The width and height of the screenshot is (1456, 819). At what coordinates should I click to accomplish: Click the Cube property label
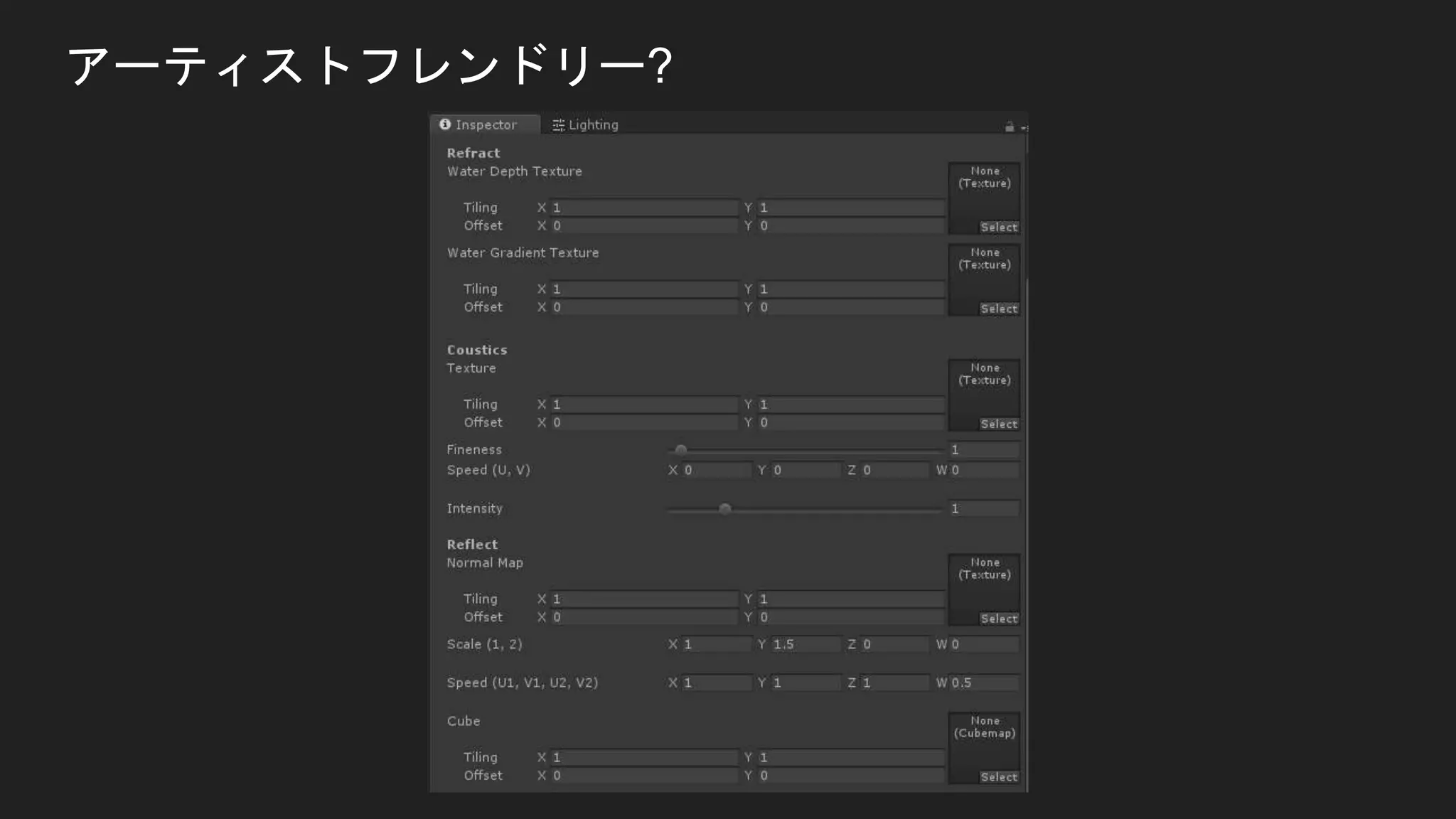click(x=464, y=721)
